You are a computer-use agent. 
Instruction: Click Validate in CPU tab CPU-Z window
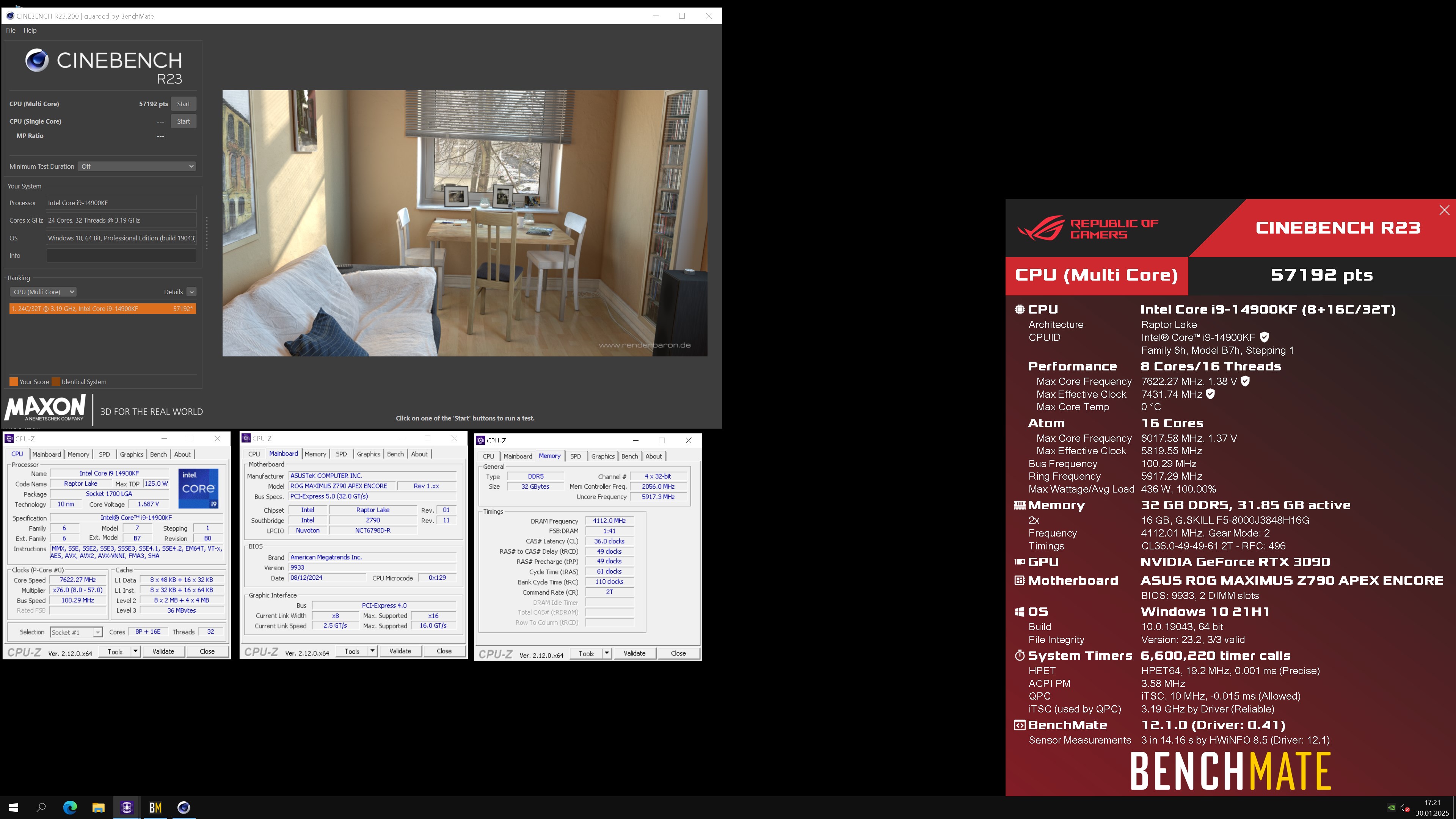coord(163,651)
